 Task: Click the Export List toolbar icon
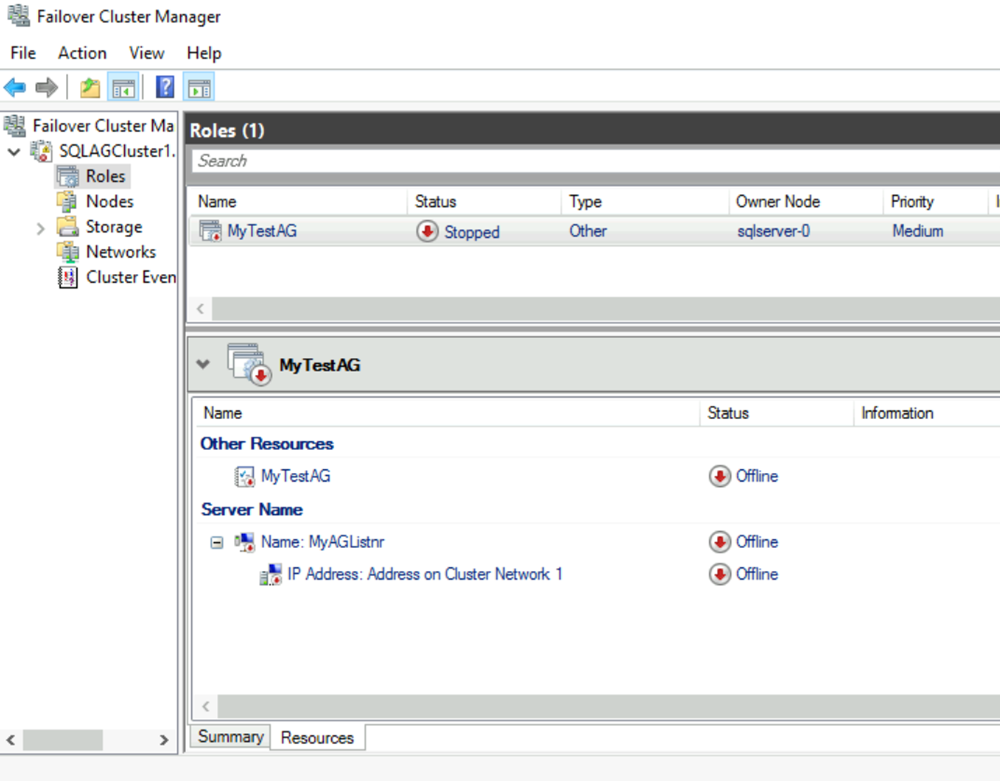click(x=88, y=87)
